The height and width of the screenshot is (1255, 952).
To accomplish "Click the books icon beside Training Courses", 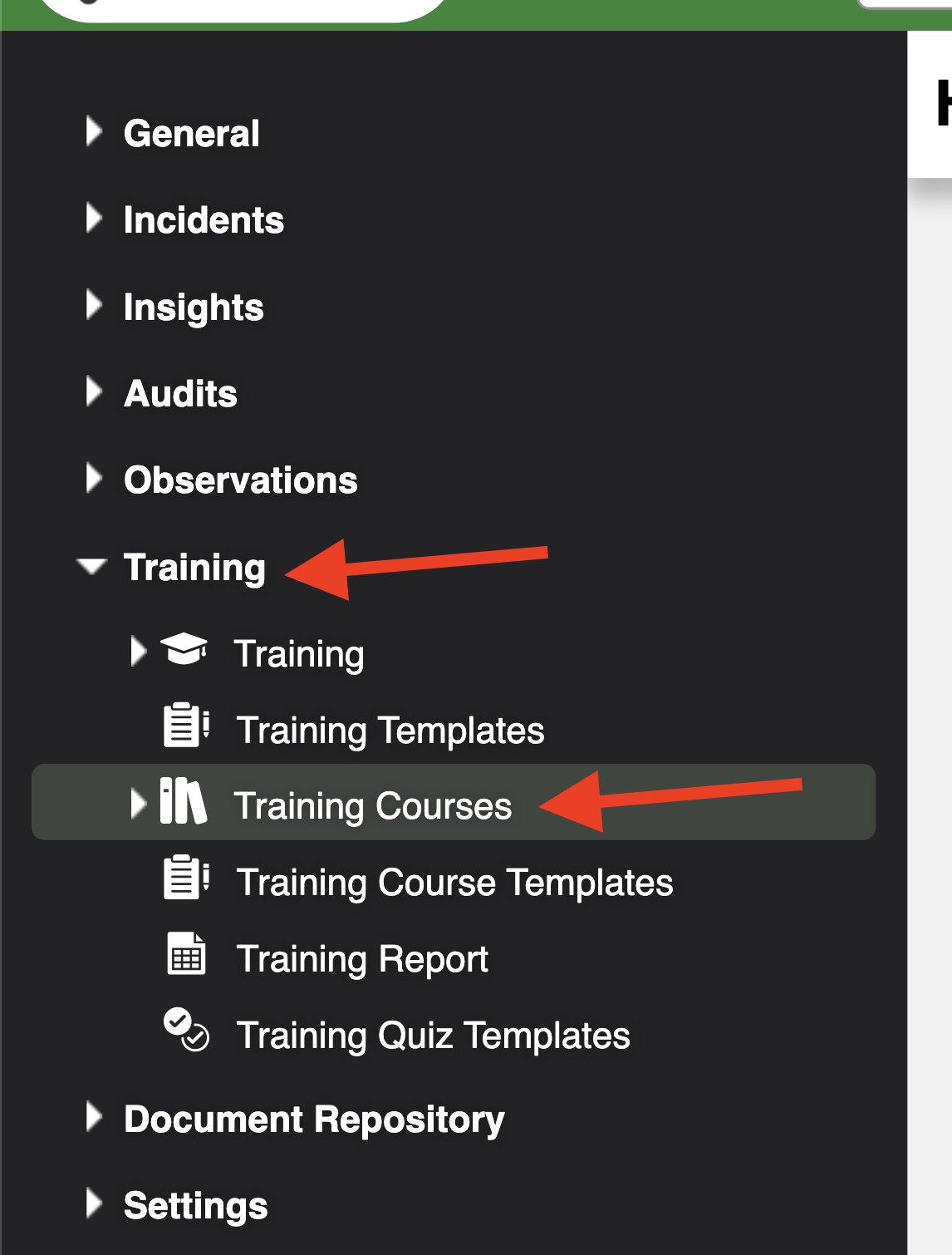I will (x=183, y=801).
